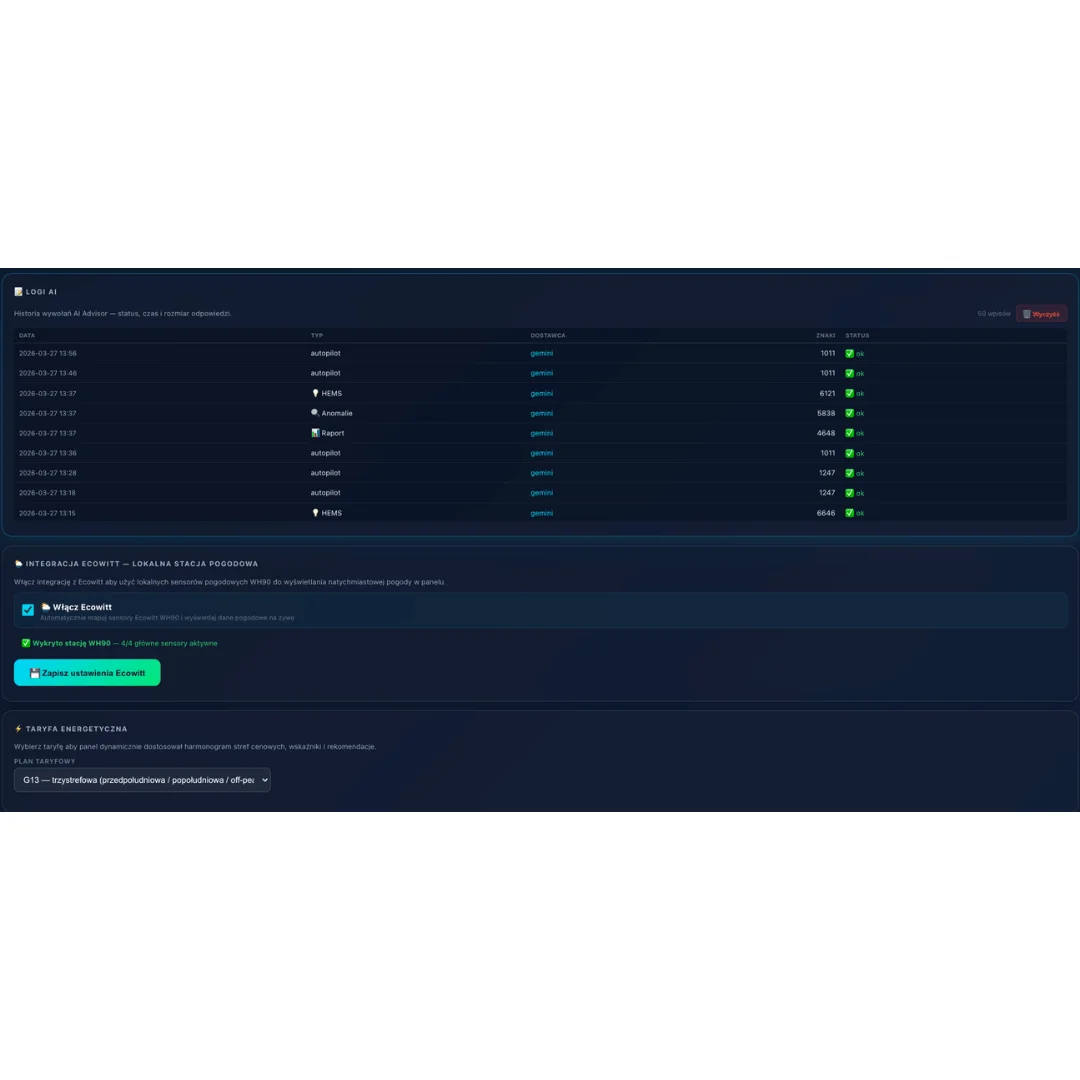The width and height of the screenshot is (1080, 1080).
Task: Click gemini in the 13:28 row
Action: (x=541, y=473)
